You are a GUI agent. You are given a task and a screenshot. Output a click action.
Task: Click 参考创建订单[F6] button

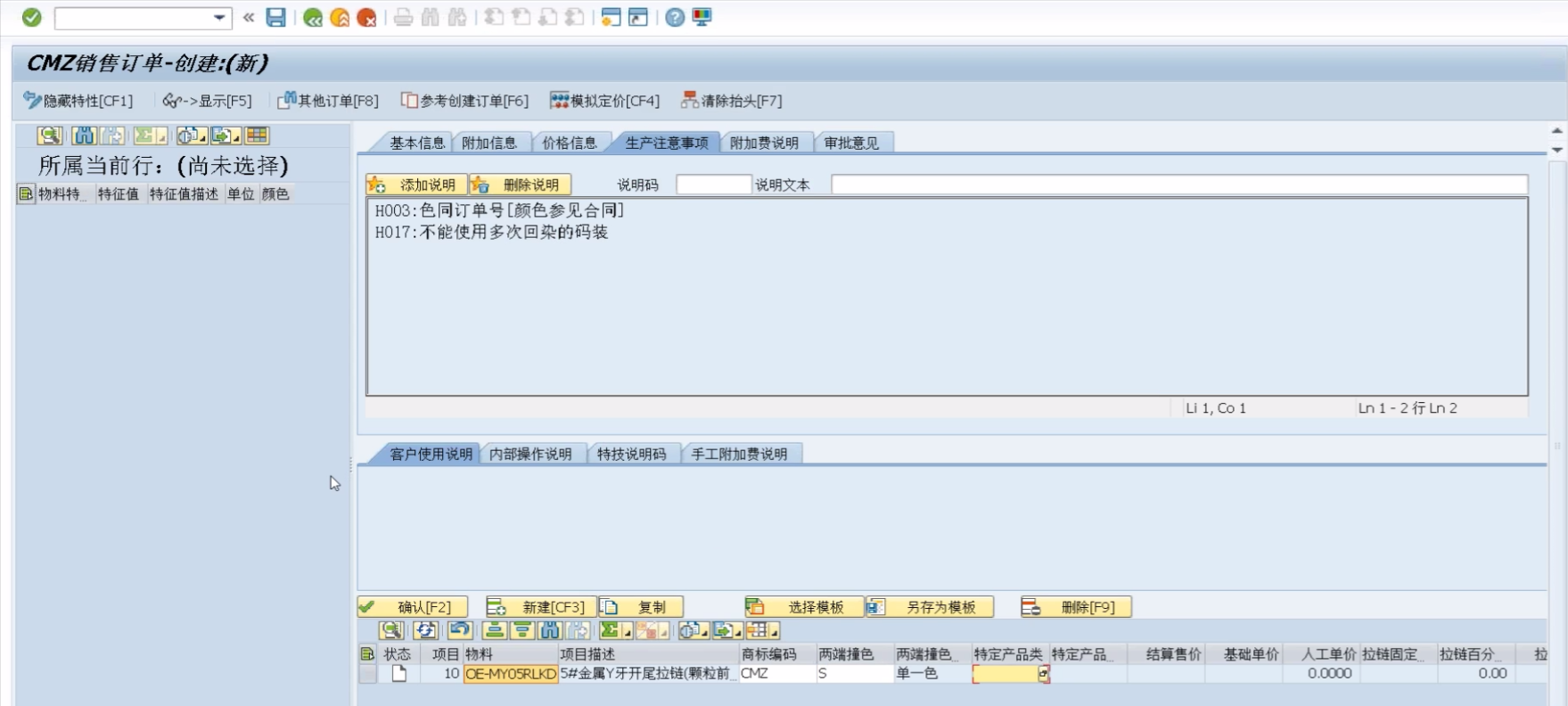click(464, 101)
